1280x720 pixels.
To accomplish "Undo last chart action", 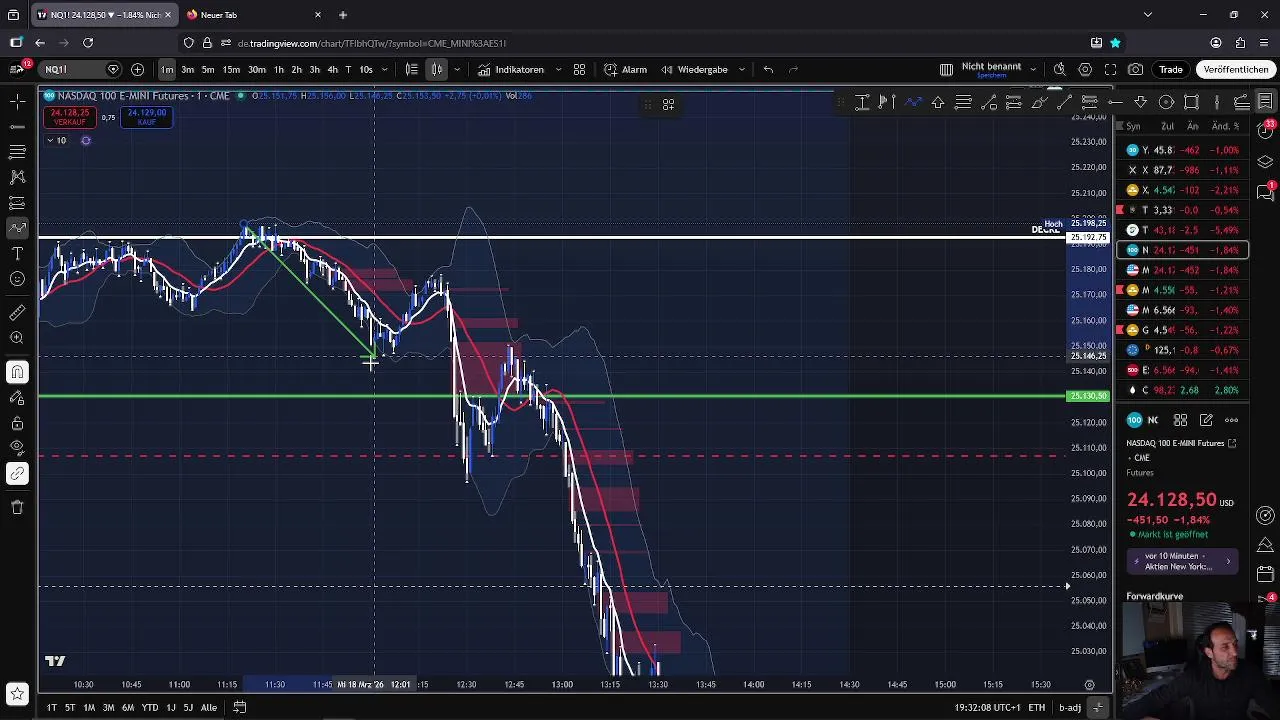I will (768, 69).
